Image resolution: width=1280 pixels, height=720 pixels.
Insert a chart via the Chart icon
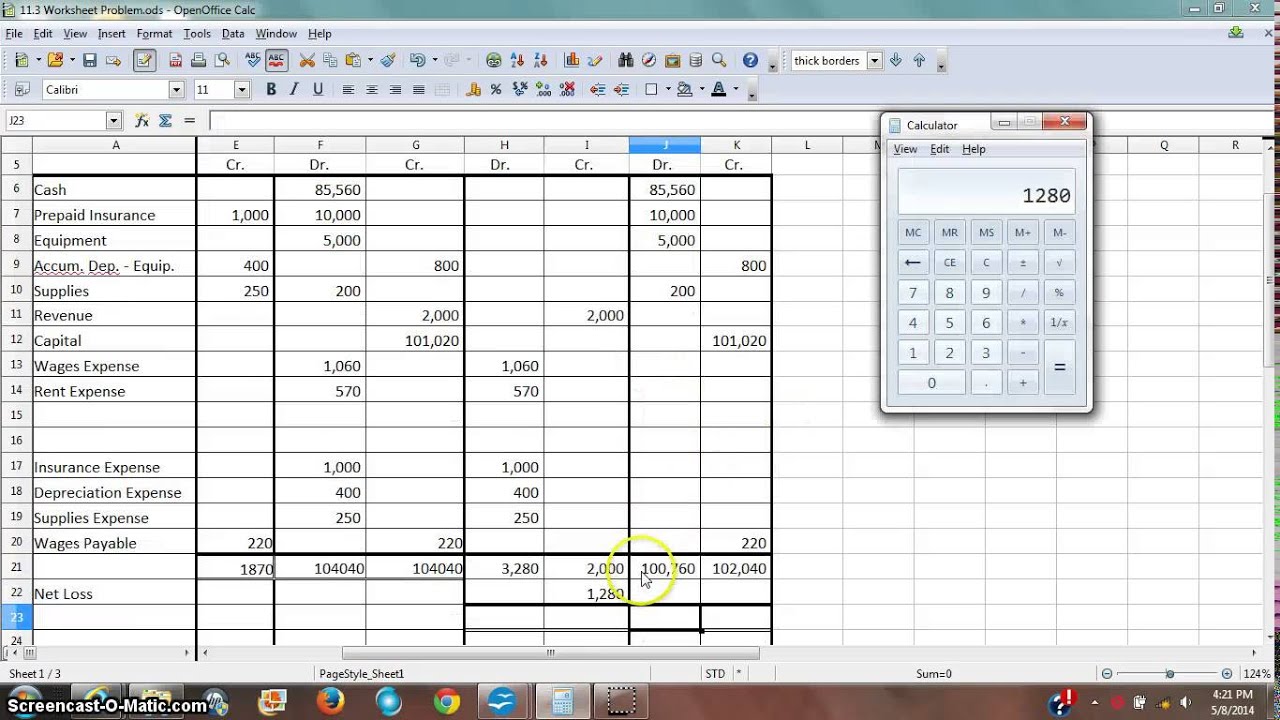tap(572, 61)
